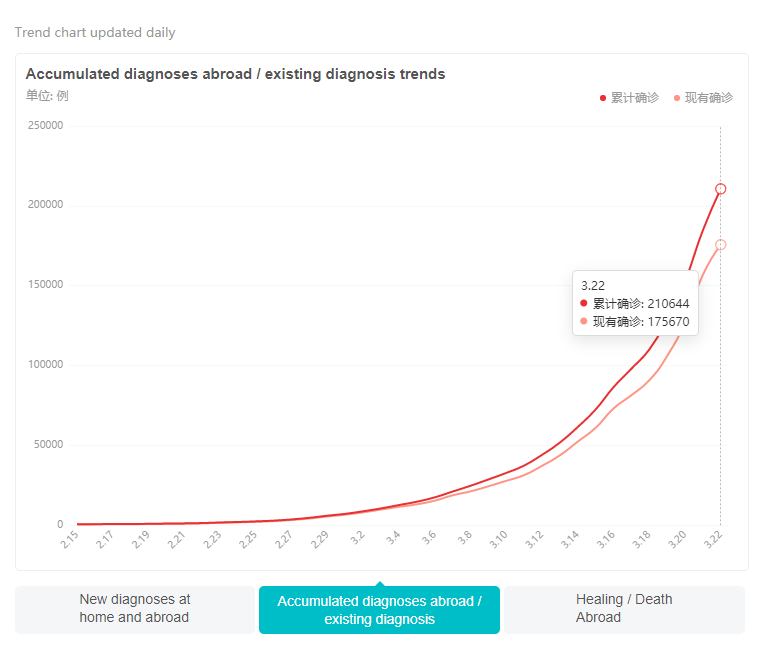Click the 2.15 date label on x-axis
This screenshot has height=650, width=760.
[69, 540]
